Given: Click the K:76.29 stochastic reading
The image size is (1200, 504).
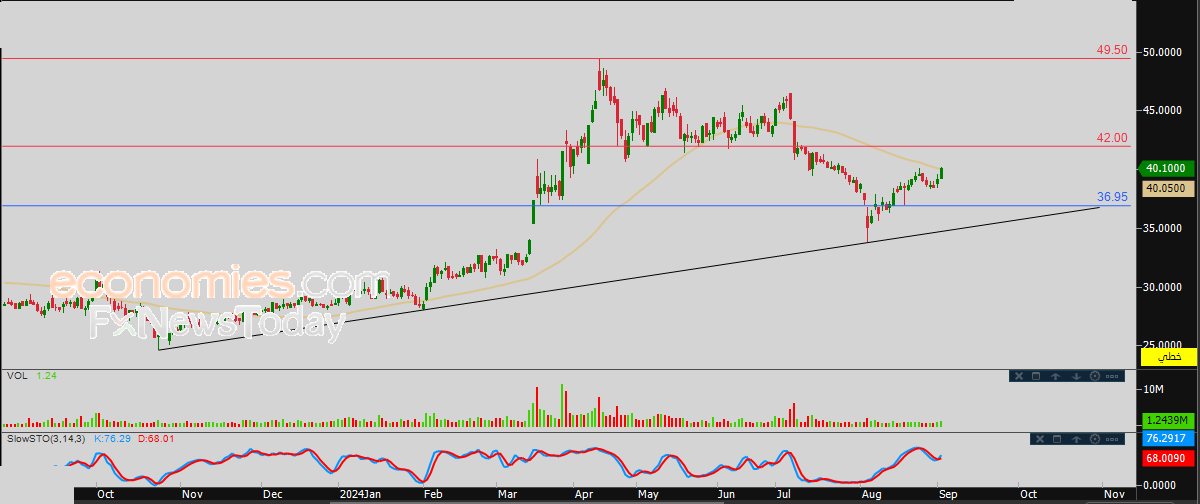Looking at the screenshot, I should pos(115,438).
